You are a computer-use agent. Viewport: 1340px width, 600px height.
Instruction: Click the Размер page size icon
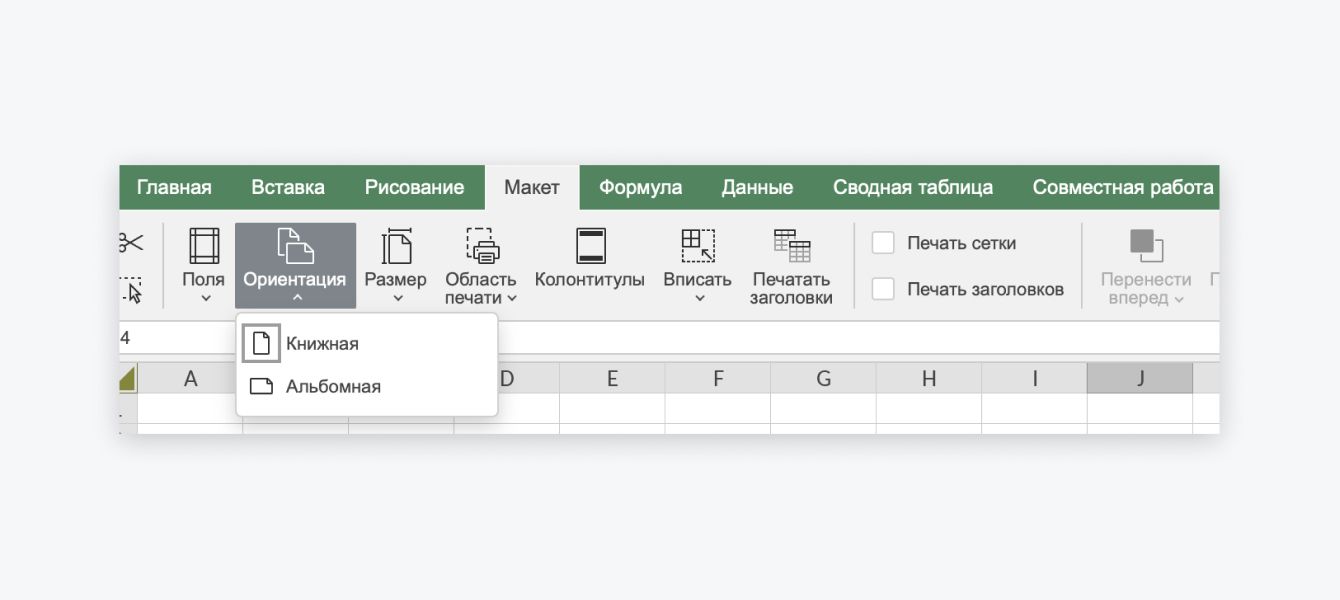click(x=396, y=246)
